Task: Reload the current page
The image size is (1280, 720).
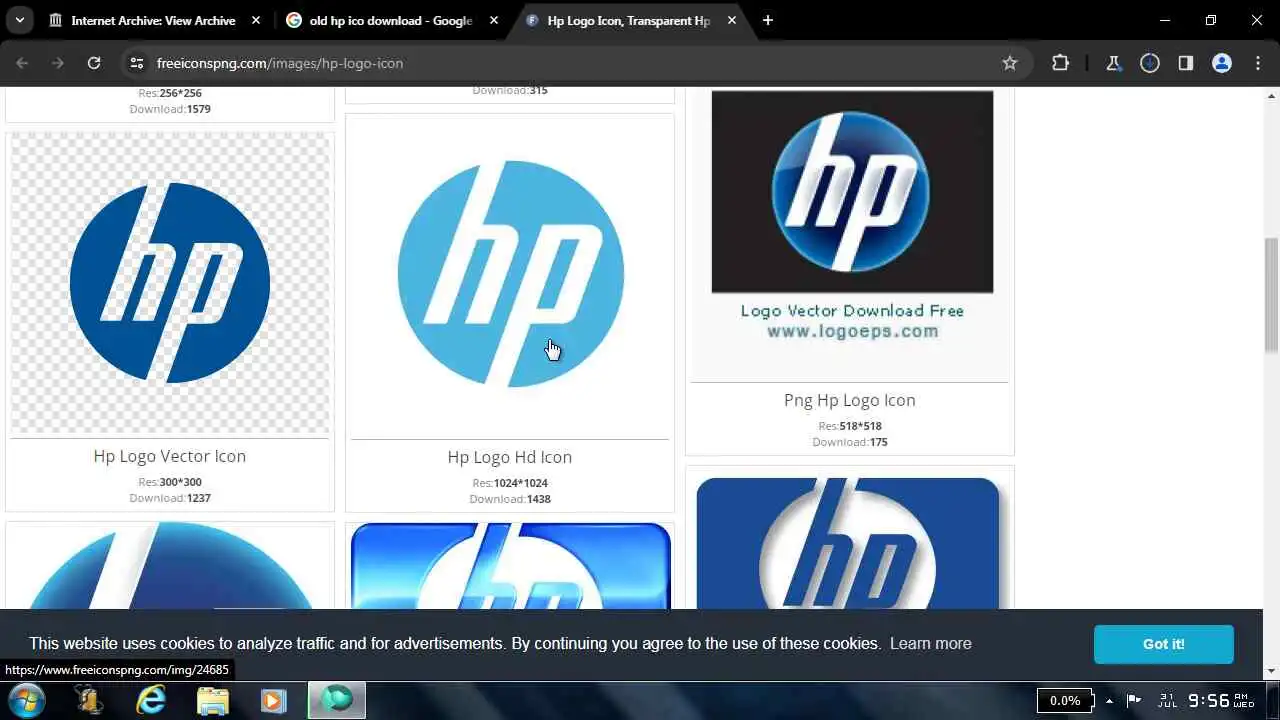Action: (94, 63)
